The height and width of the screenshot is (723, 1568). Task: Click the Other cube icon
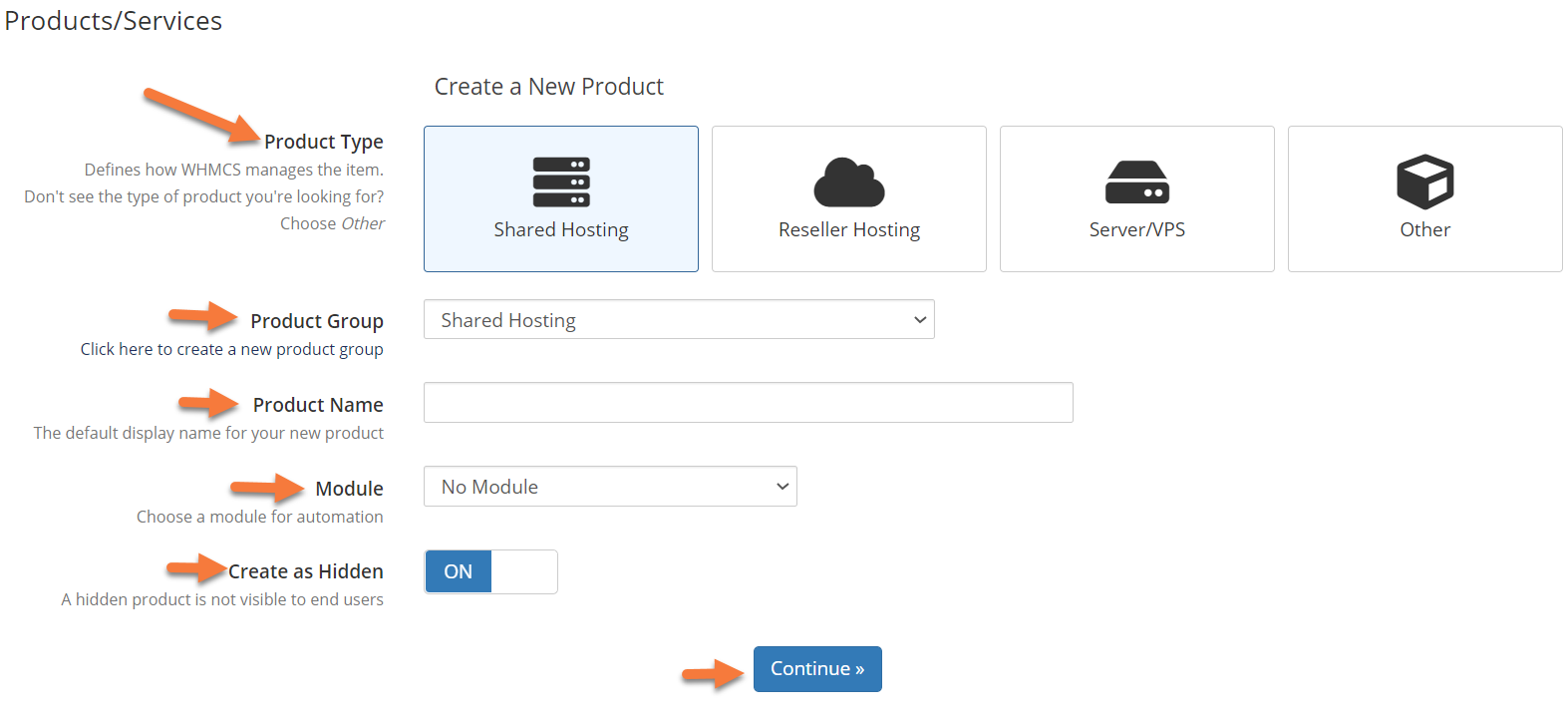point(1424,181)
